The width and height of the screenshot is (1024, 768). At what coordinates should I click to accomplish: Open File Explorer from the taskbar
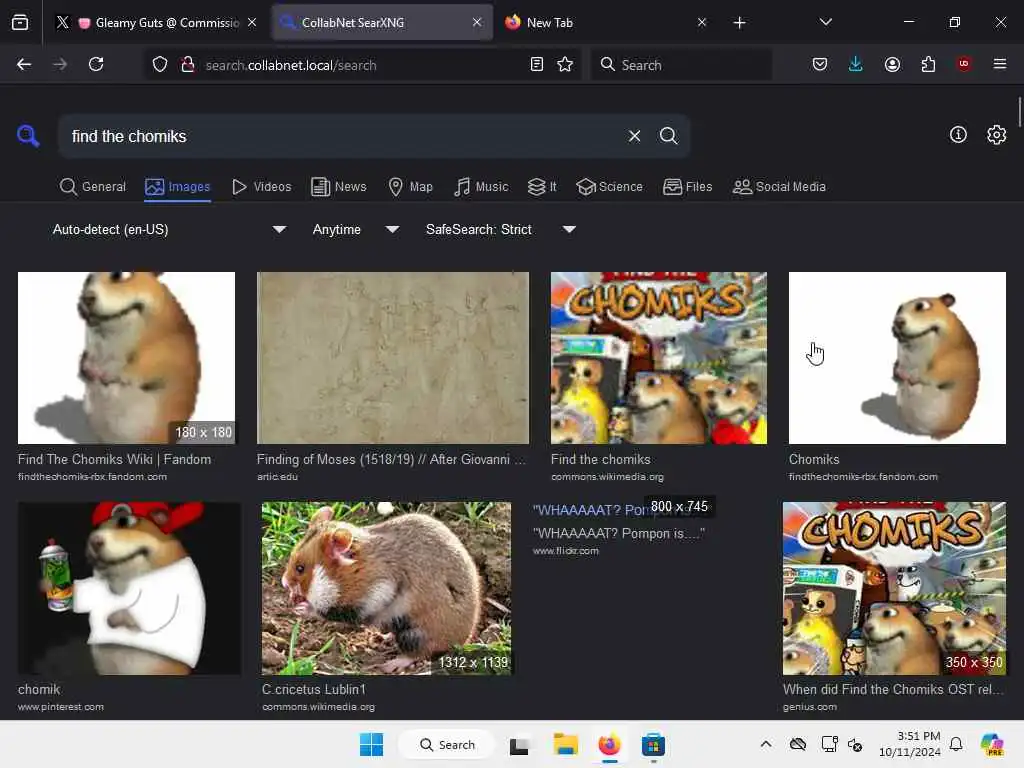pos(566,744)
